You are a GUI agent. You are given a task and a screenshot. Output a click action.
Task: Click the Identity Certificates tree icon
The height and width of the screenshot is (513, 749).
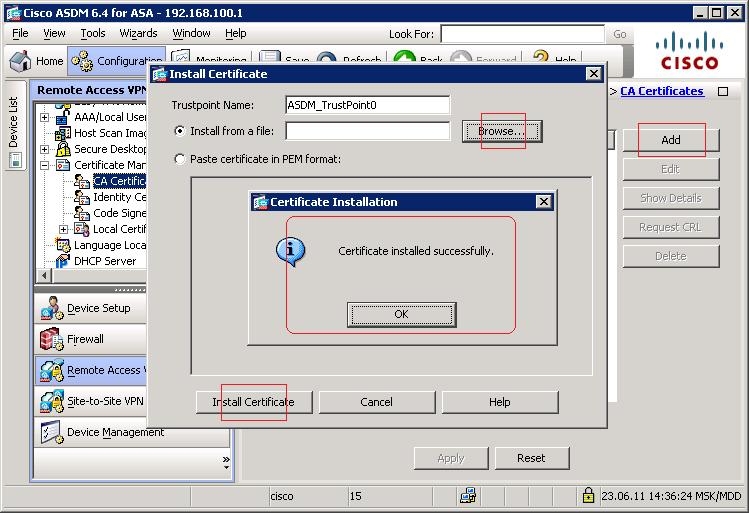[82, 197]
